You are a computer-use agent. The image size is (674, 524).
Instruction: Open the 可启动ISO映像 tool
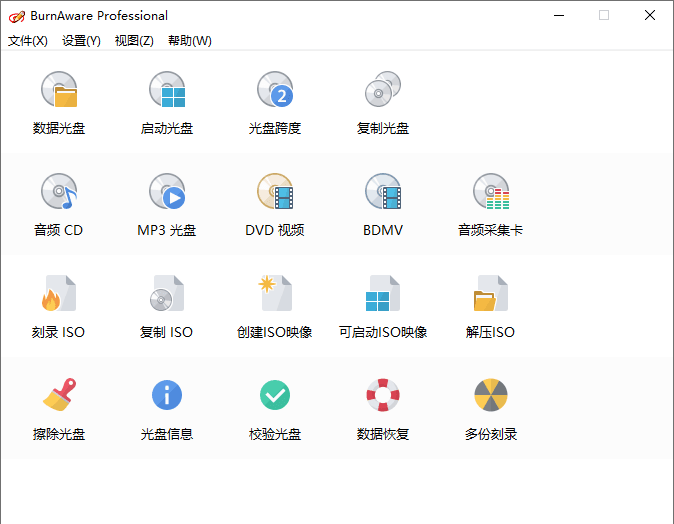383,307
